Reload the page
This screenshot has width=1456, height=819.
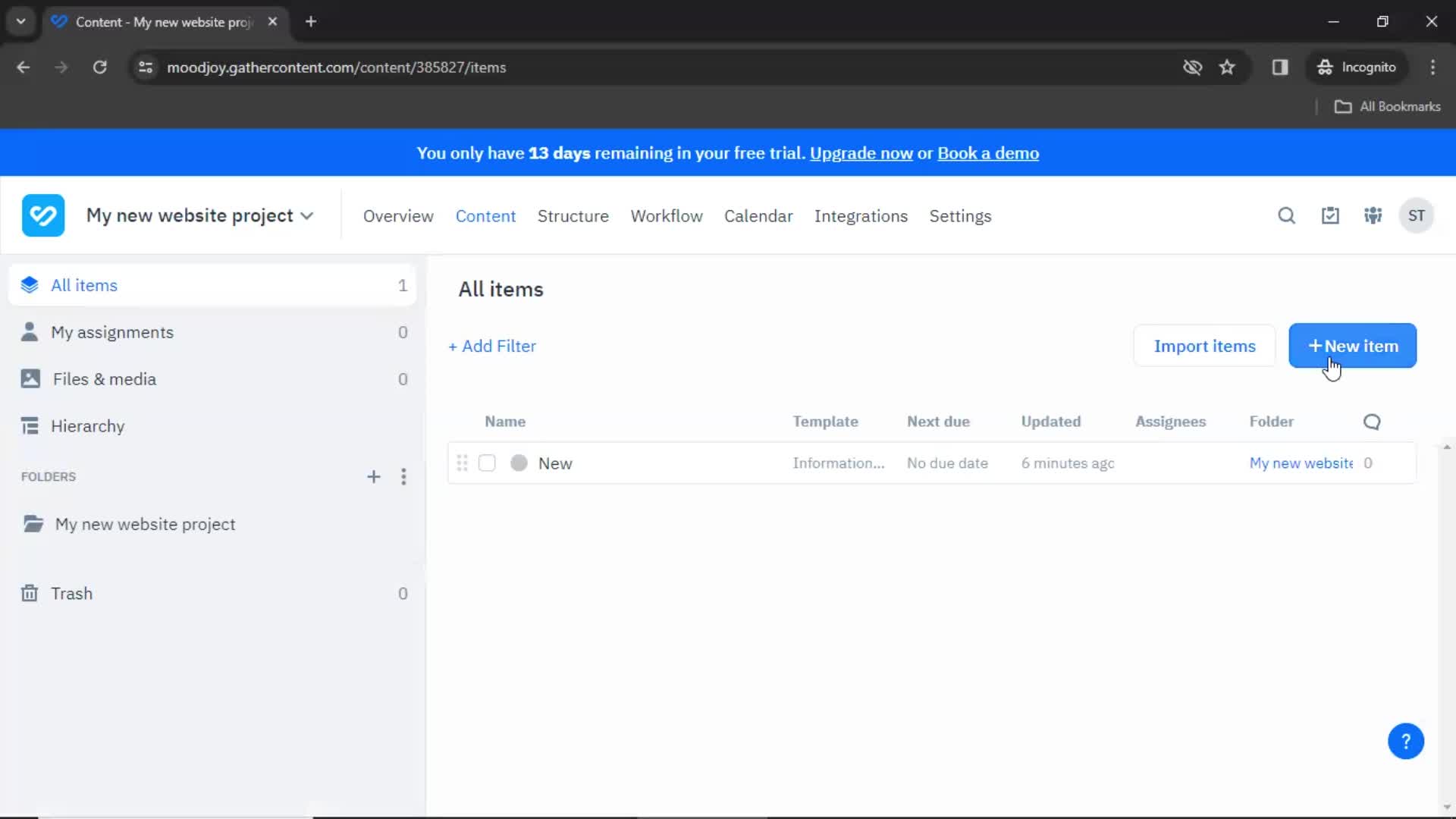coord(100,67)
